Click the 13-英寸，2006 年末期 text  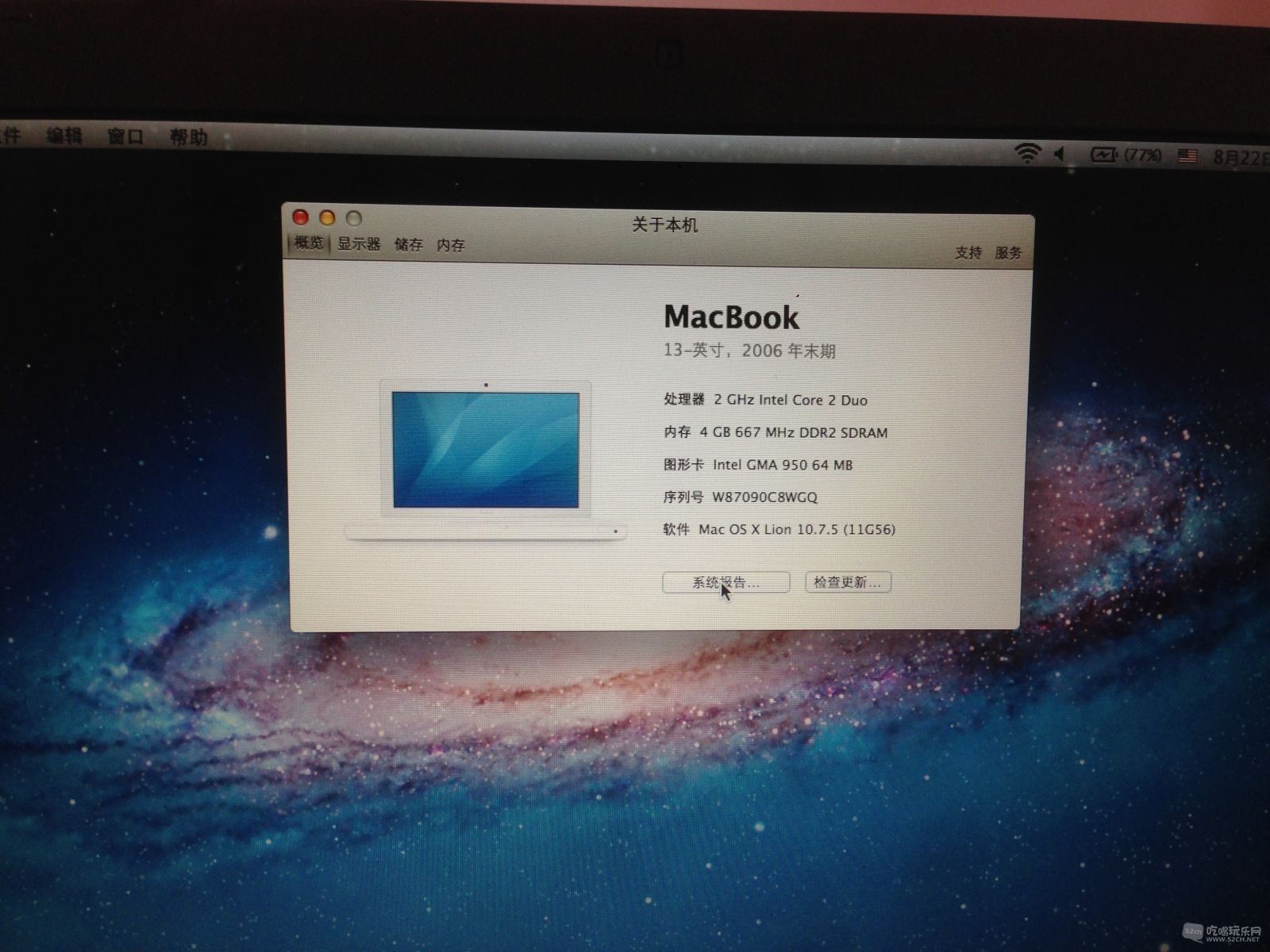749,351
